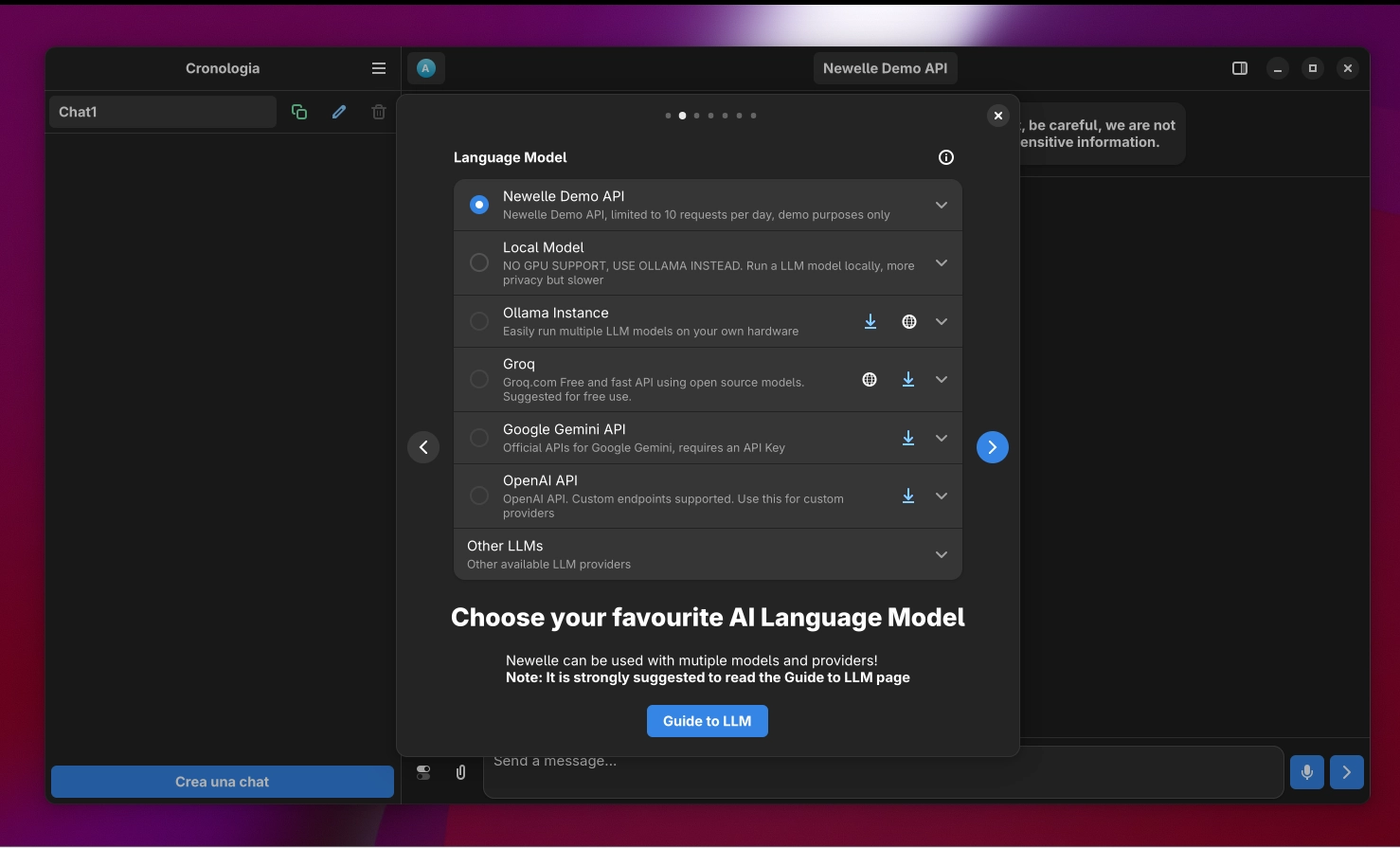The width and height of the screenshot is (1400, 848).
Task: Click Guide to LLM button
Action: (x=708, y=721)
